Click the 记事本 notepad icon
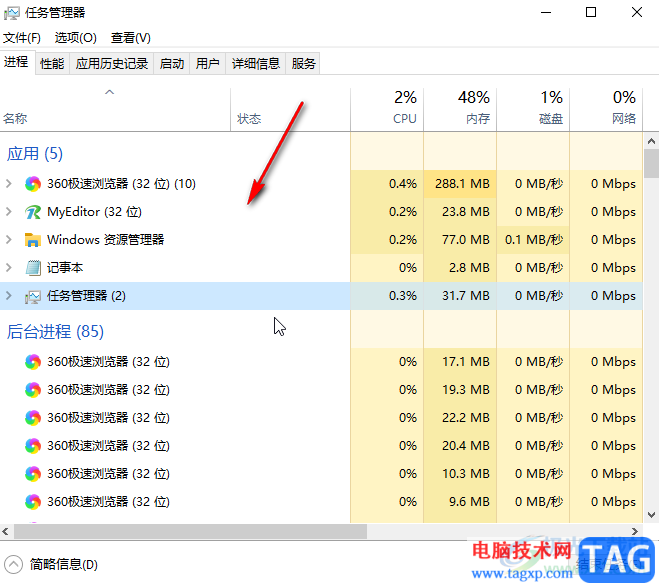This screenshot has width=659, height=585. click(33, 268)
